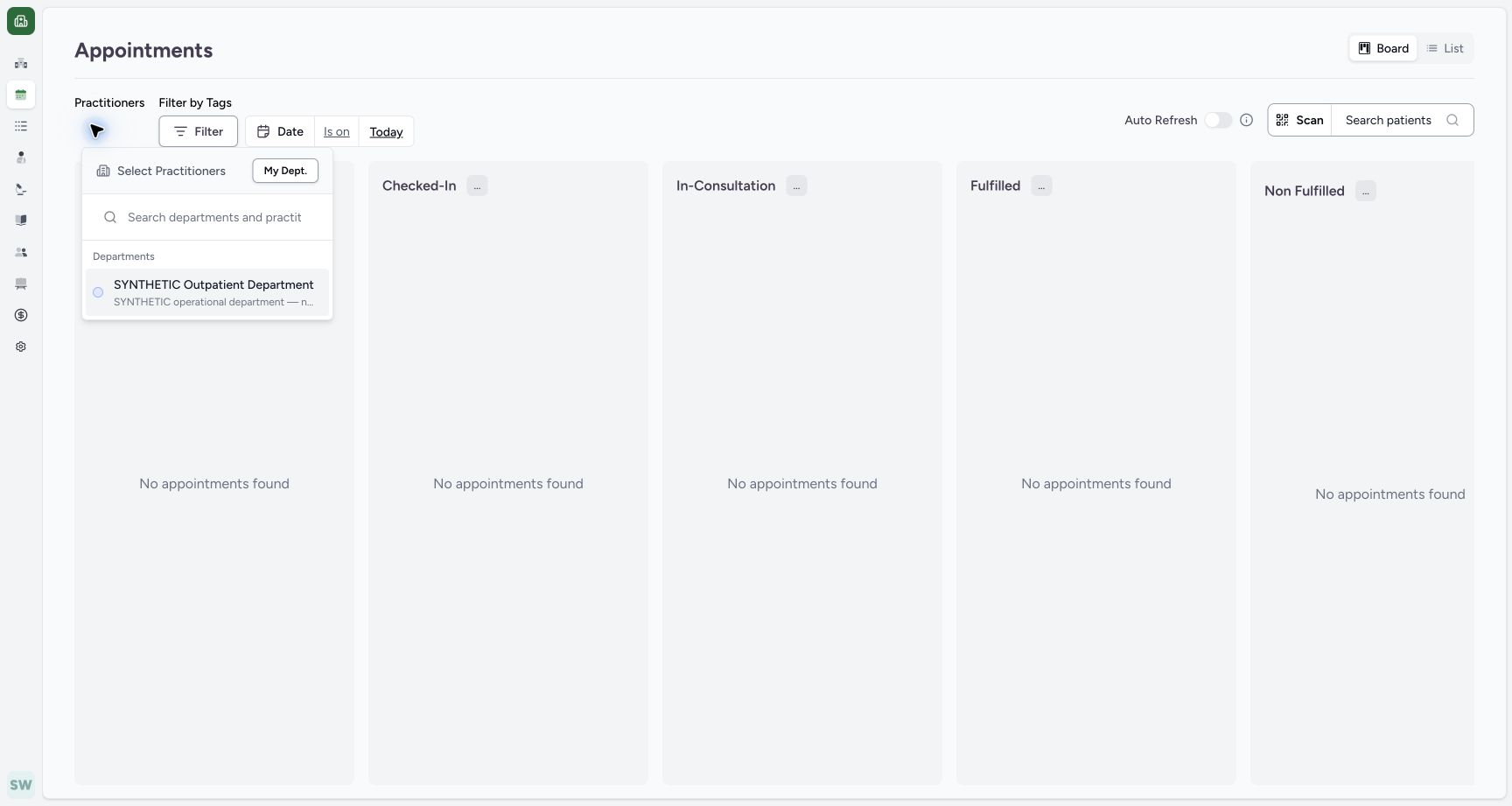Open the dollar billing sidebar icon
This screenshot has width=1512, height=806.
click(21, 315)
